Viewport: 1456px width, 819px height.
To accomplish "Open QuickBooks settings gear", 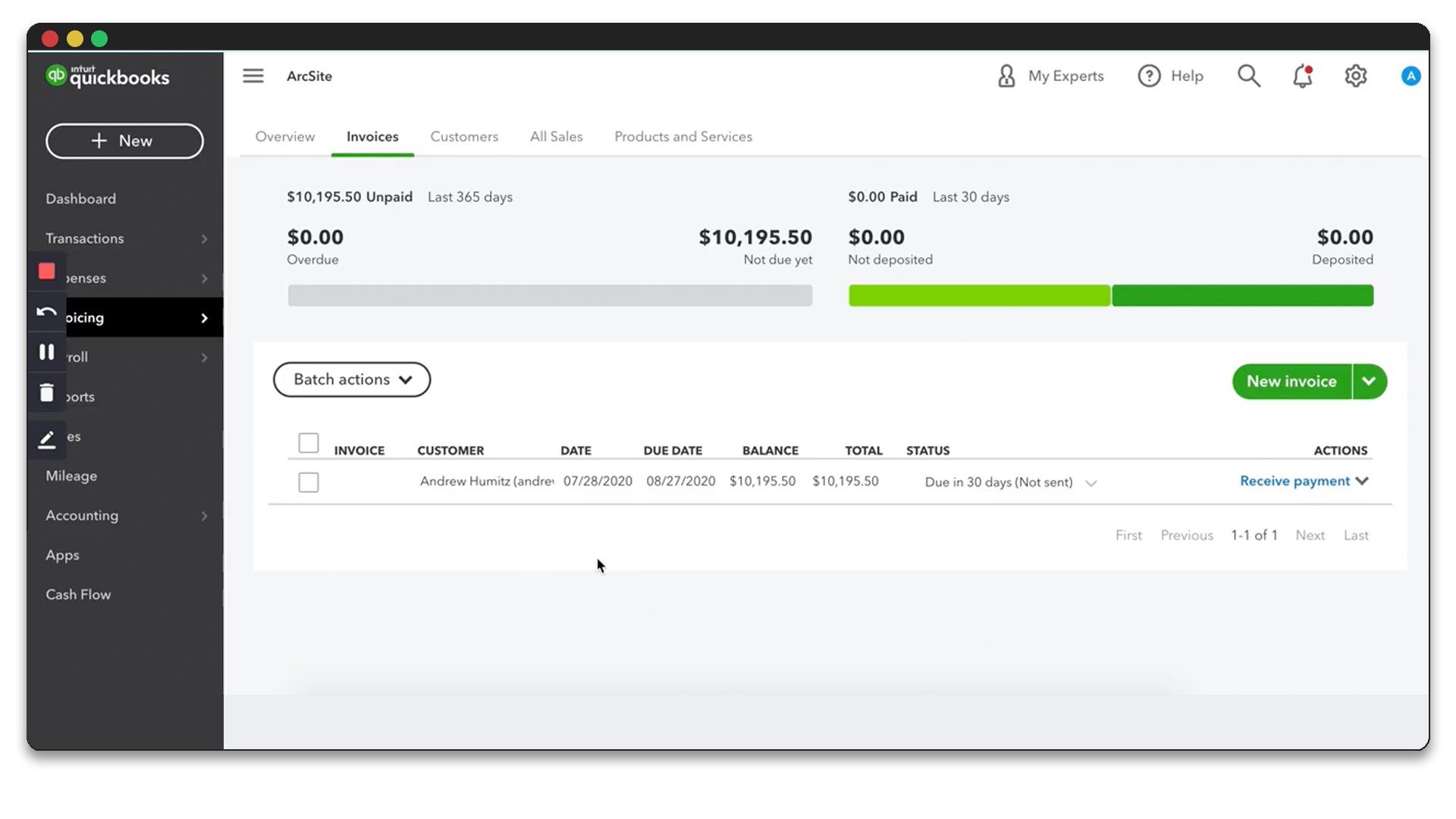I will tap(1357, 76).
